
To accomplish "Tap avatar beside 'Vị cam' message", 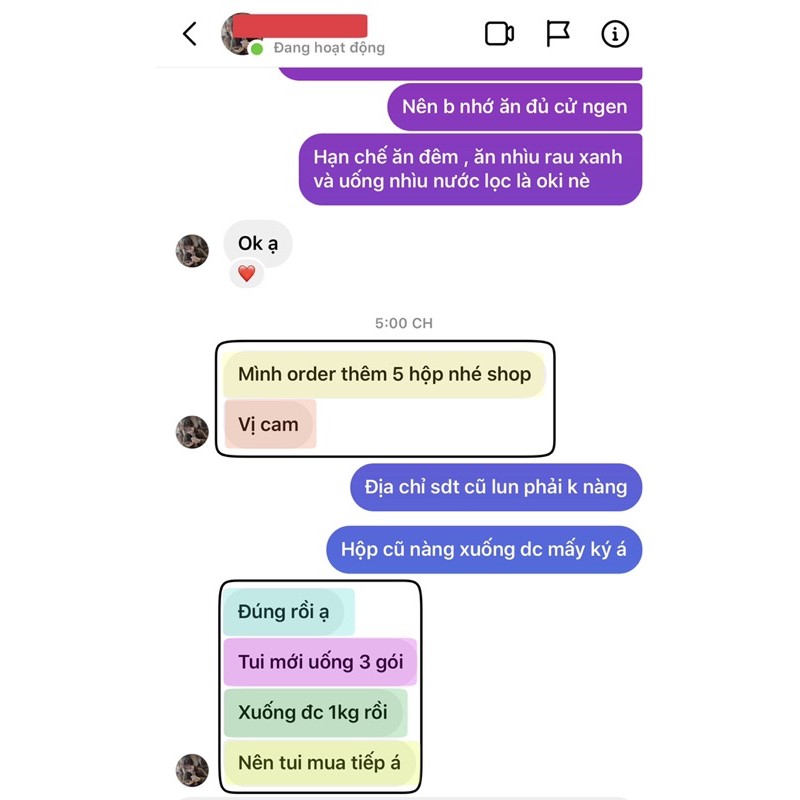I will click(x=192, y=432).
